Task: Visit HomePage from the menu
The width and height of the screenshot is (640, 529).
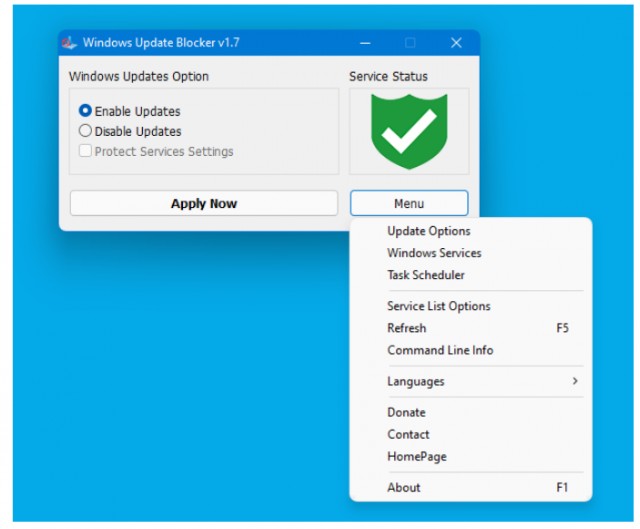Action: 417,456
